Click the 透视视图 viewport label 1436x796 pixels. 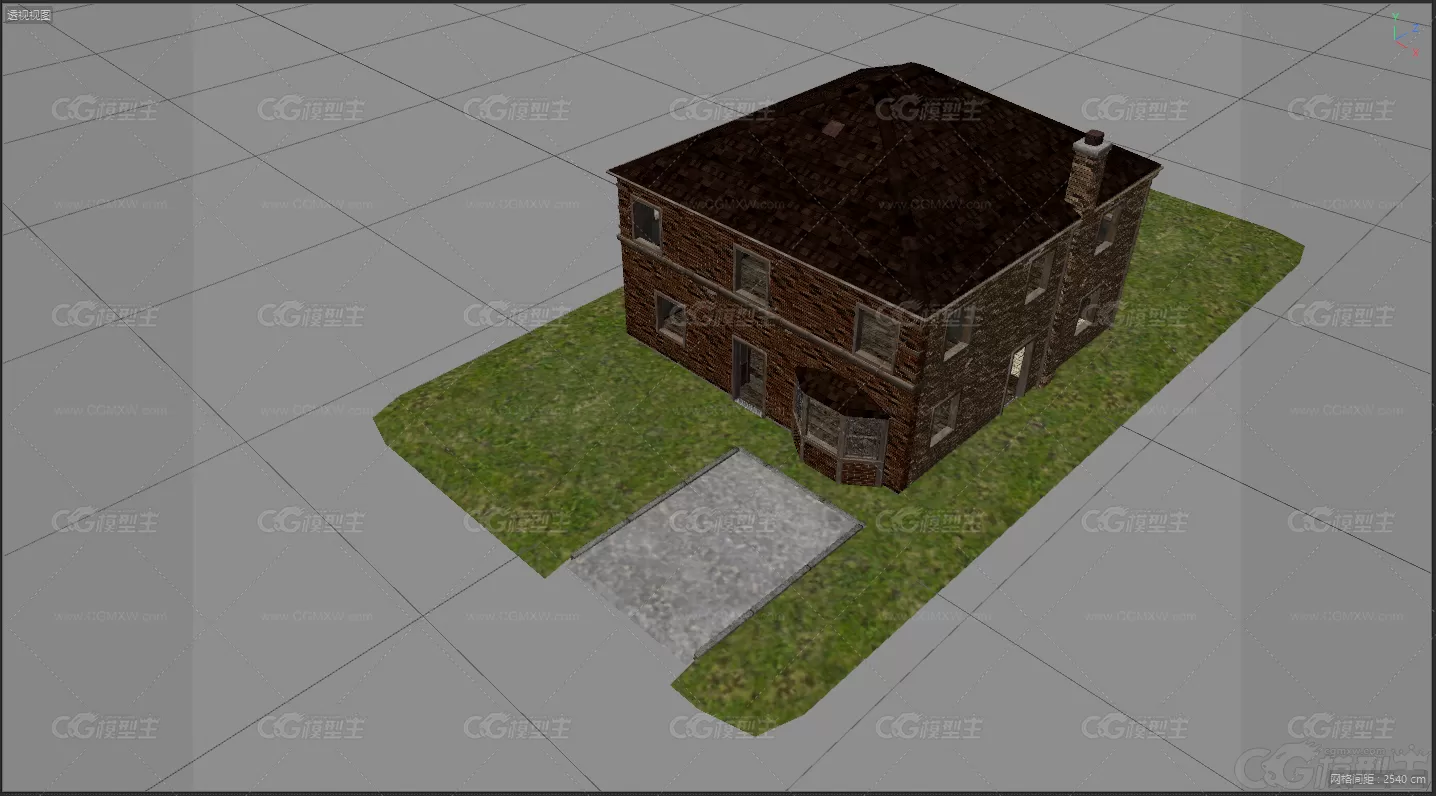(29, 15)
